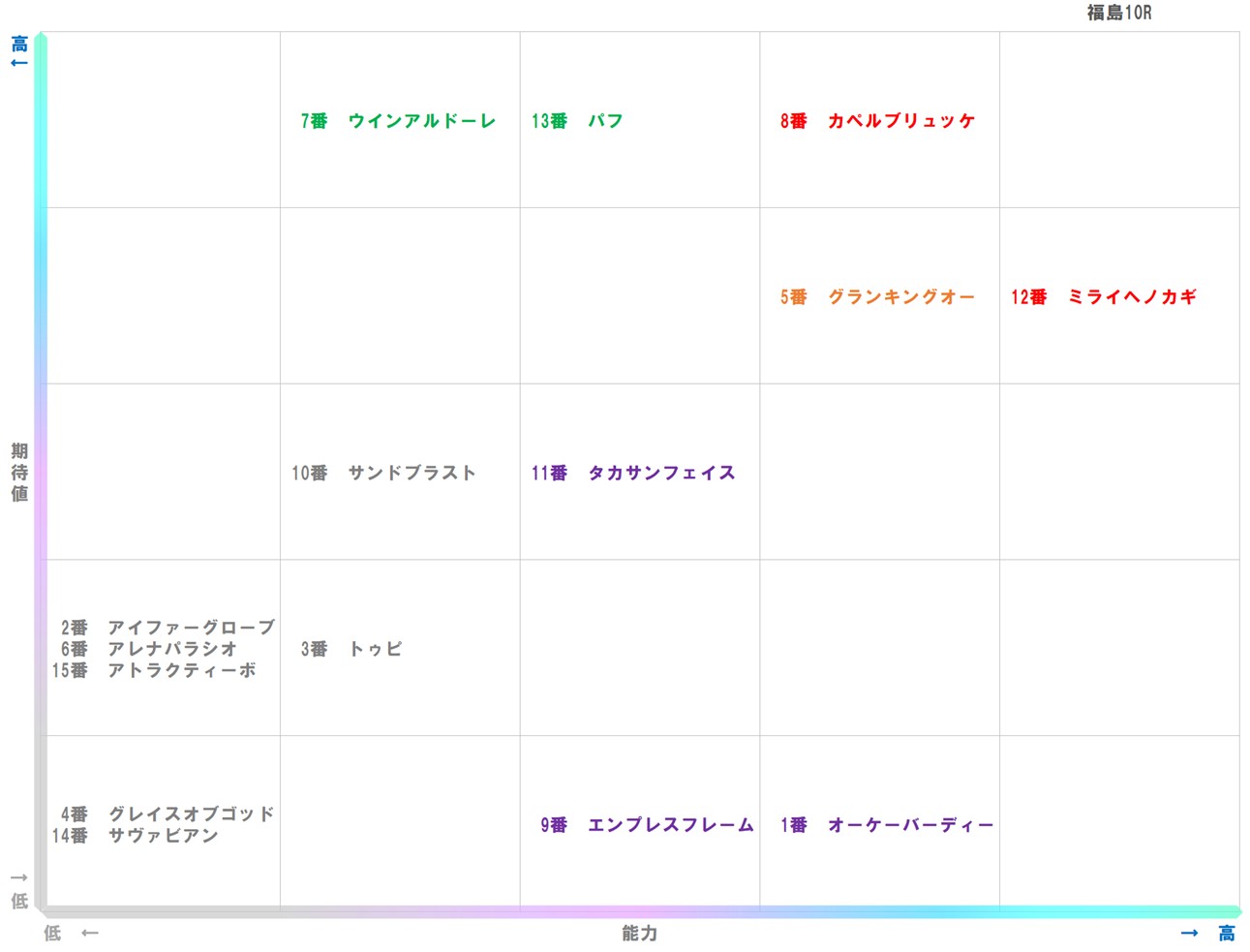Click 4番 グレイスオブゴッド label
This screenshot has height=952, width=1250.
[167, 814]
